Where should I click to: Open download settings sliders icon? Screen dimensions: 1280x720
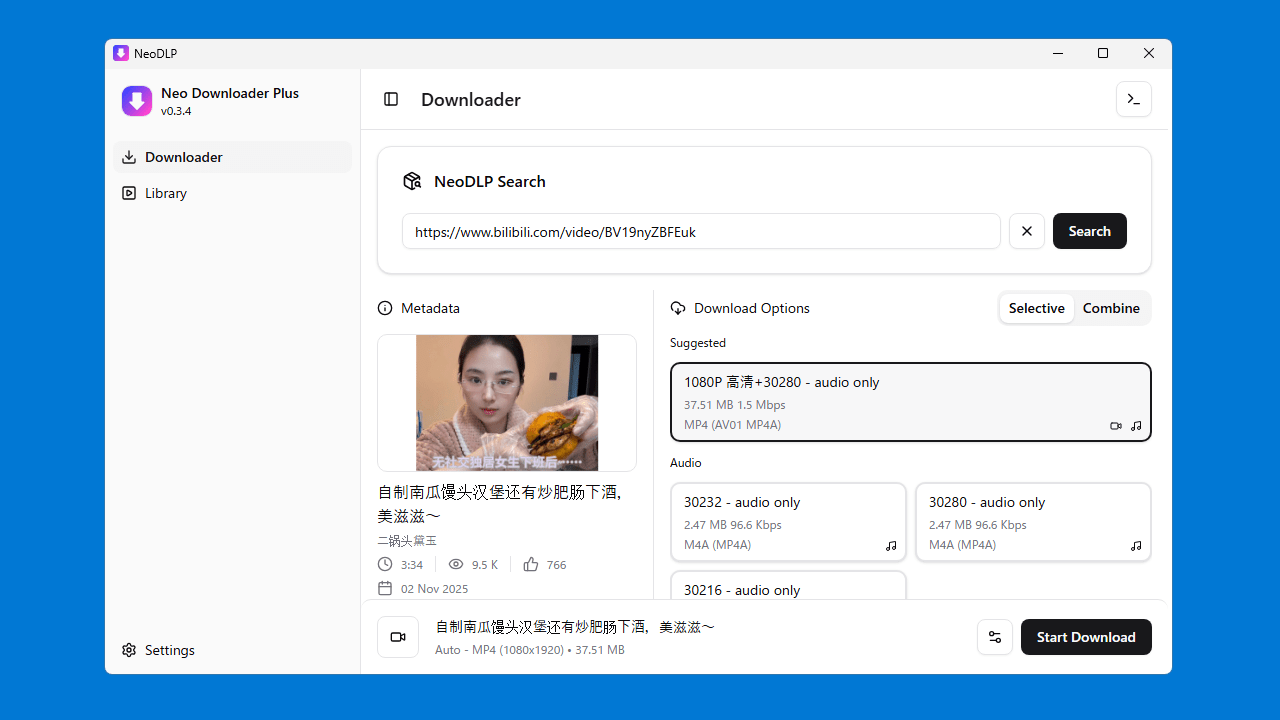coord(994,637)
